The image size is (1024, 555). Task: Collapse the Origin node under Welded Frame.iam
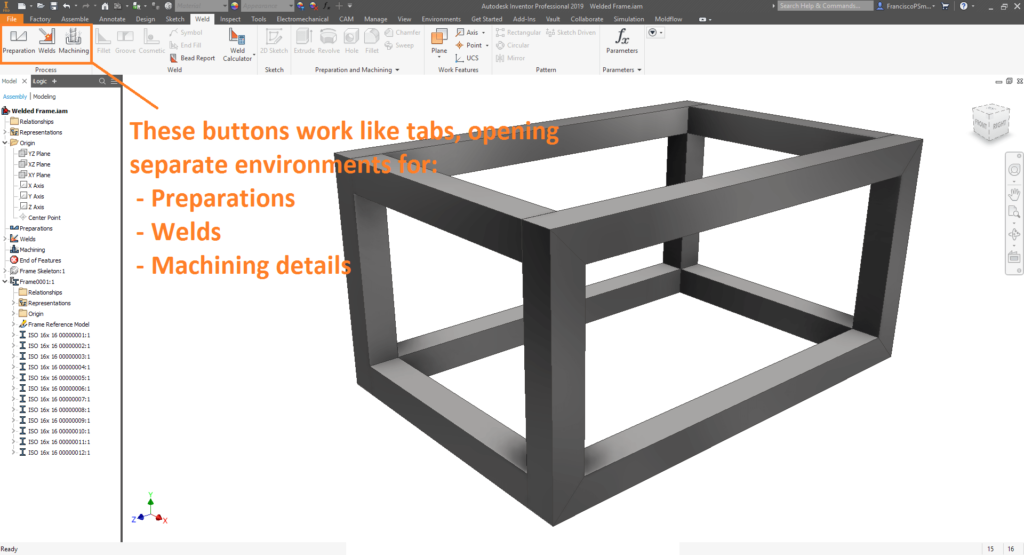pos(5,142)
